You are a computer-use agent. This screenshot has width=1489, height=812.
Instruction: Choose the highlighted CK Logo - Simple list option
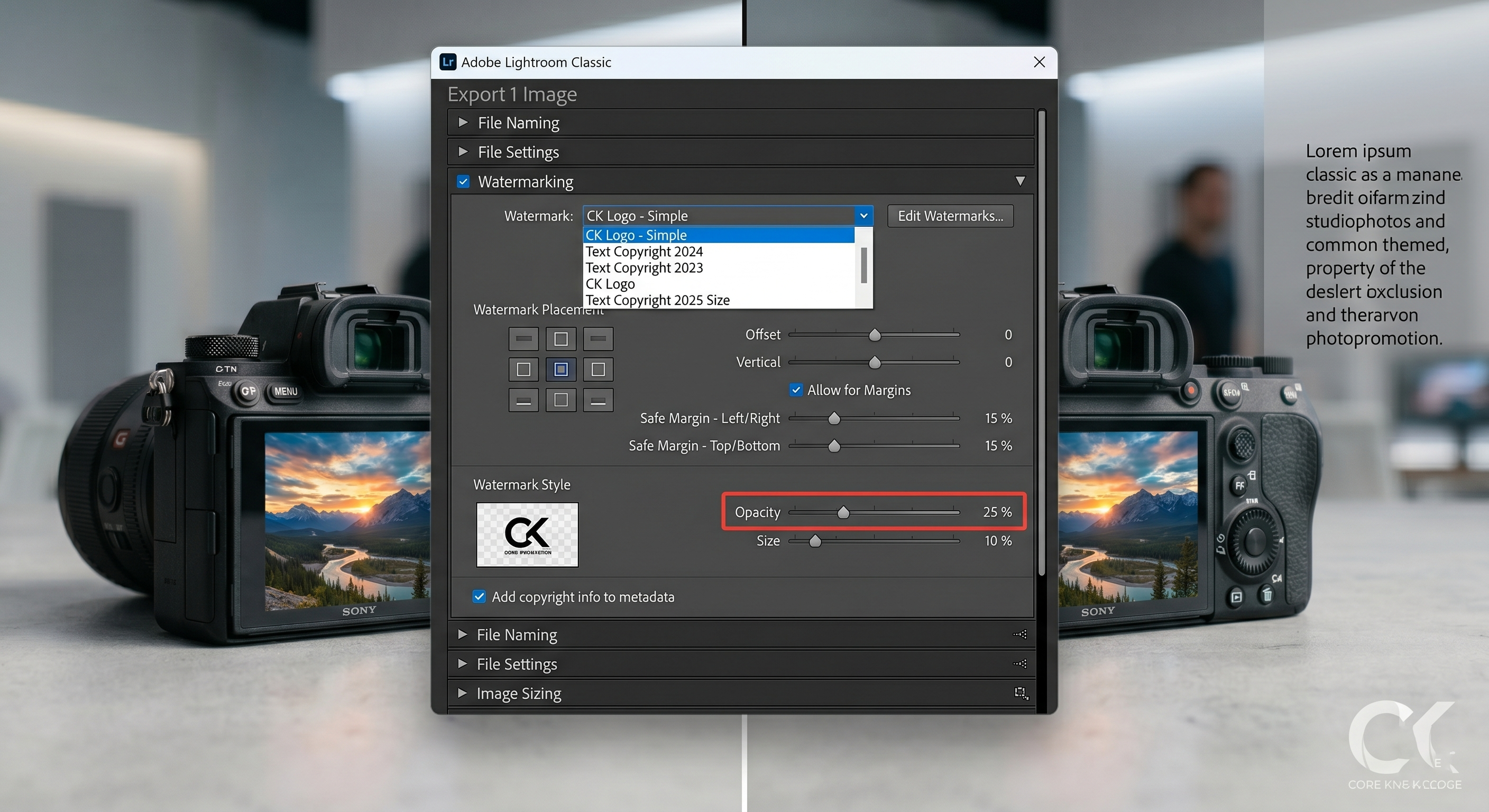pos(719,235)
